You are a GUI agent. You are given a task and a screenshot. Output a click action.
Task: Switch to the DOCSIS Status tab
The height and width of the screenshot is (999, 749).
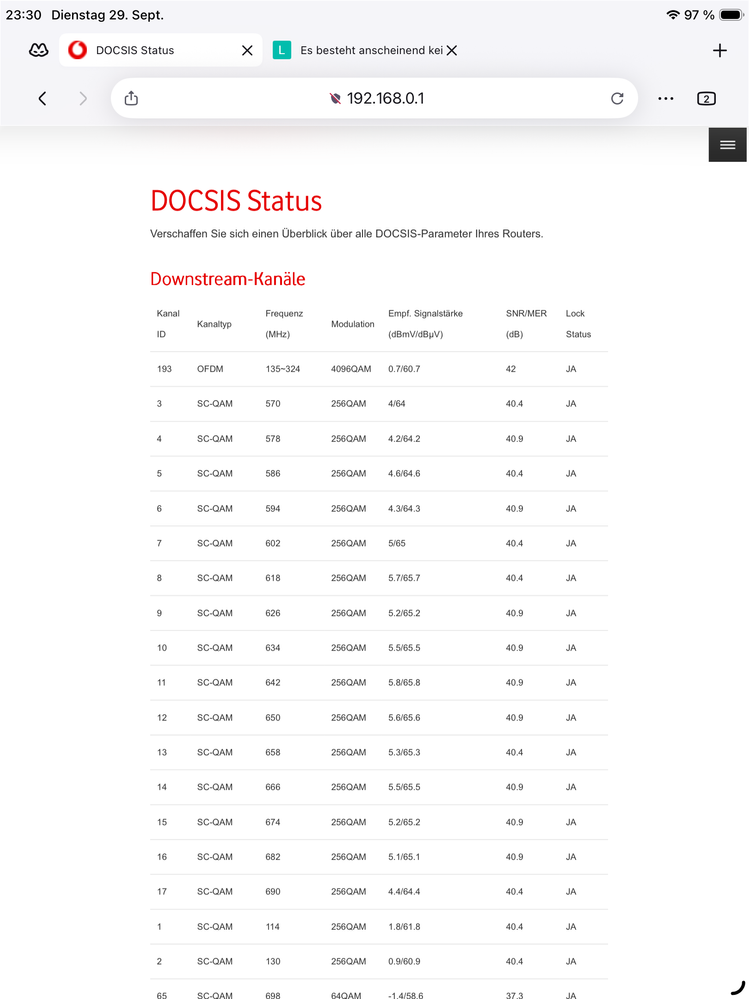tap(160, 50)
